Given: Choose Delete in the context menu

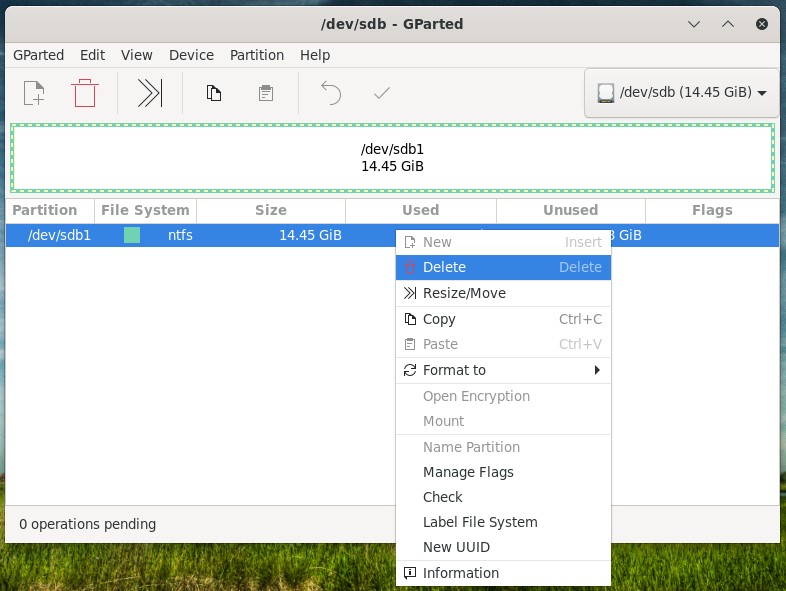Looking at the screenshot, I should point(503,267).
